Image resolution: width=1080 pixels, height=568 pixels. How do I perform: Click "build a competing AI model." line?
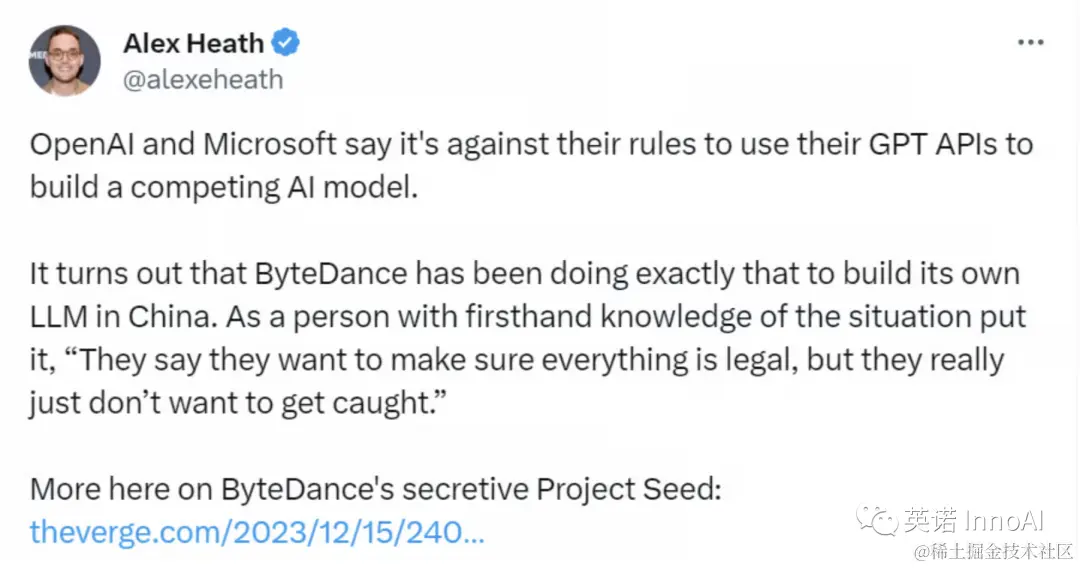pos(224,187)
